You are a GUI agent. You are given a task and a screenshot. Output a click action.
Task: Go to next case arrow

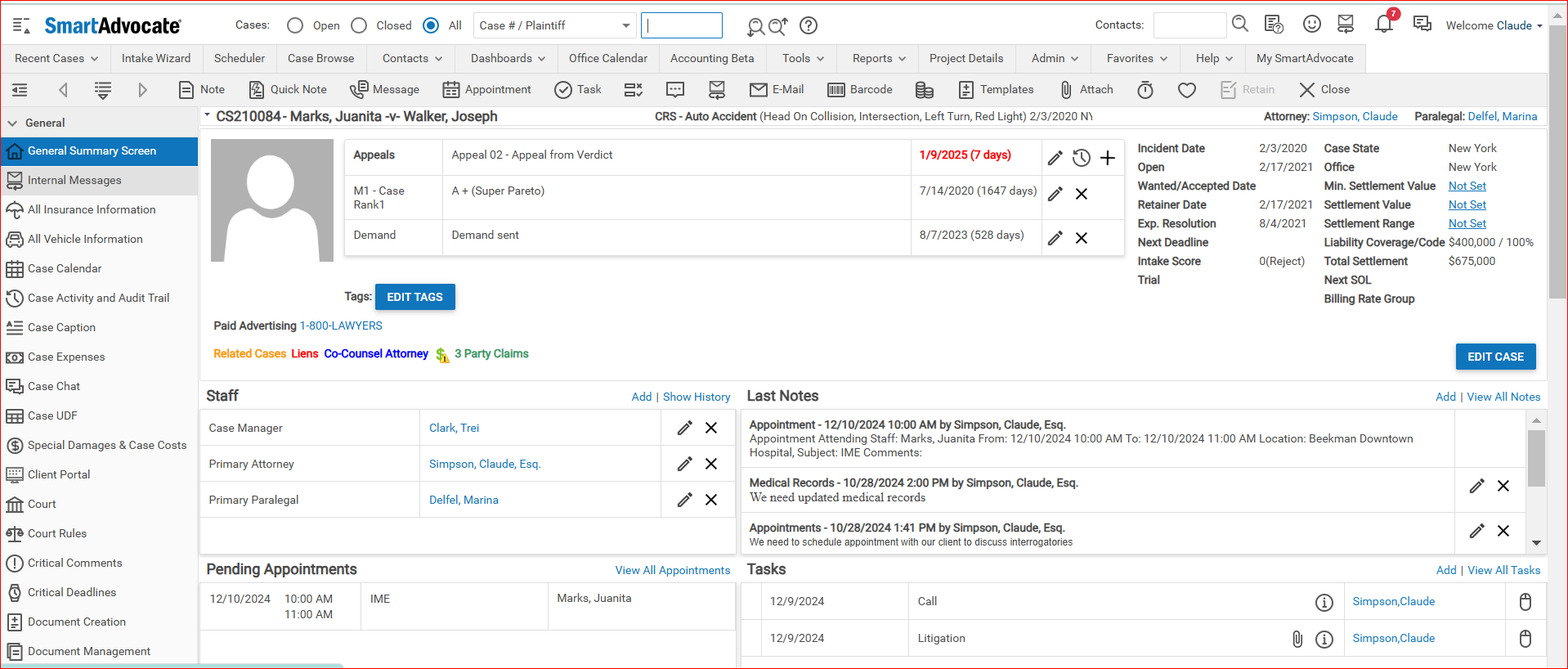tap(142, 90)
